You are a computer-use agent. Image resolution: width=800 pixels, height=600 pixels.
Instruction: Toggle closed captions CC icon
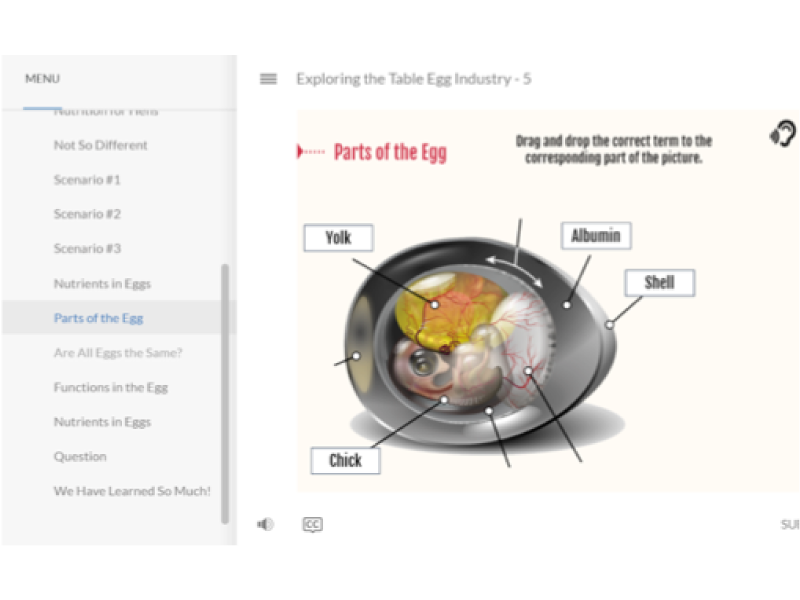point(312,524)
